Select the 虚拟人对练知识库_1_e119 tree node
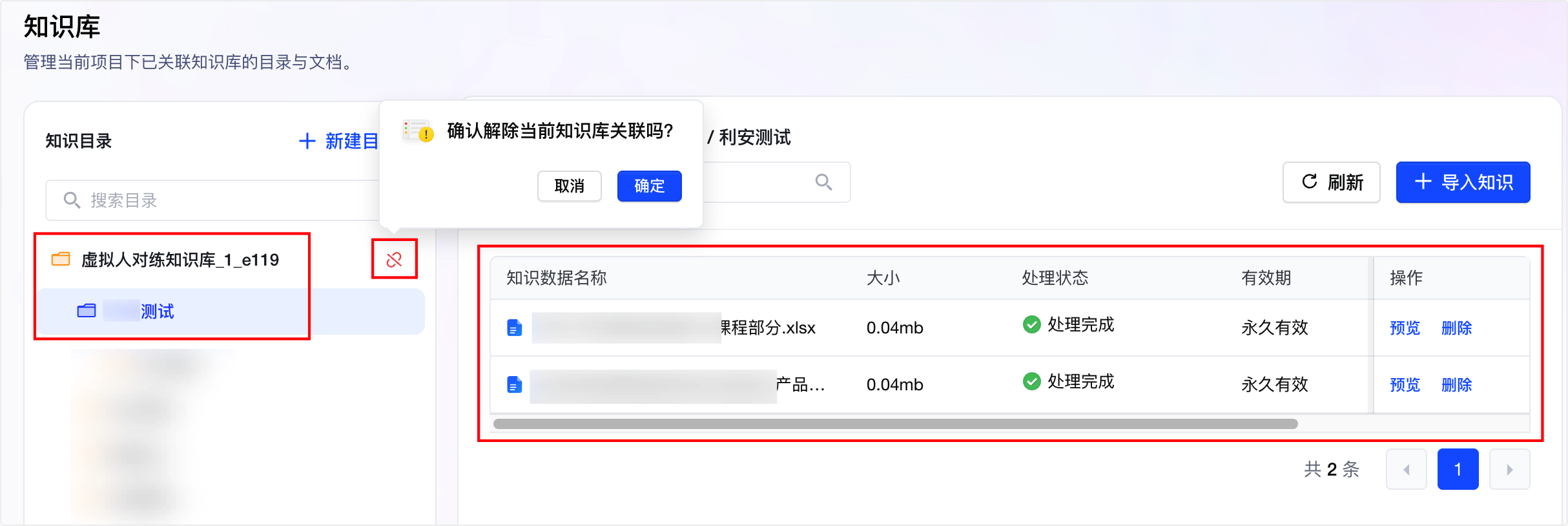 point(180,260)
